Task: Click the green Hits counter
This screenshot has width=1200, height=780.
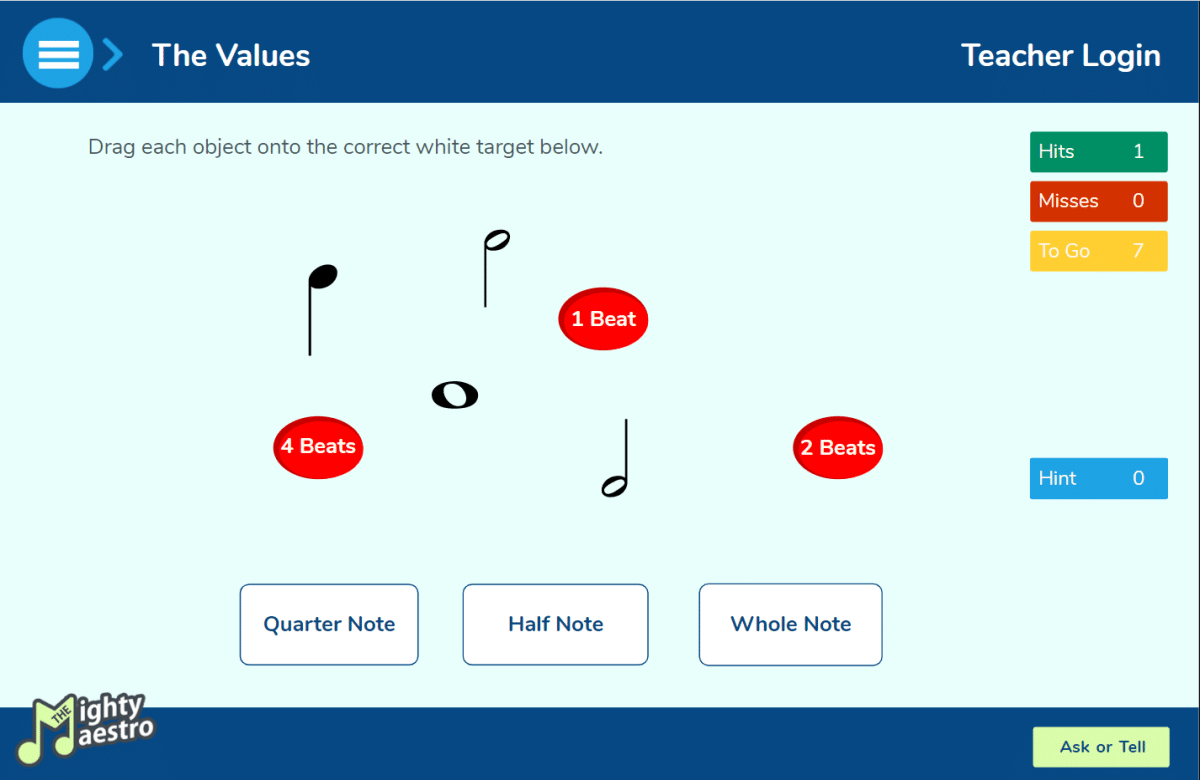Action: tap(1098, 151)
